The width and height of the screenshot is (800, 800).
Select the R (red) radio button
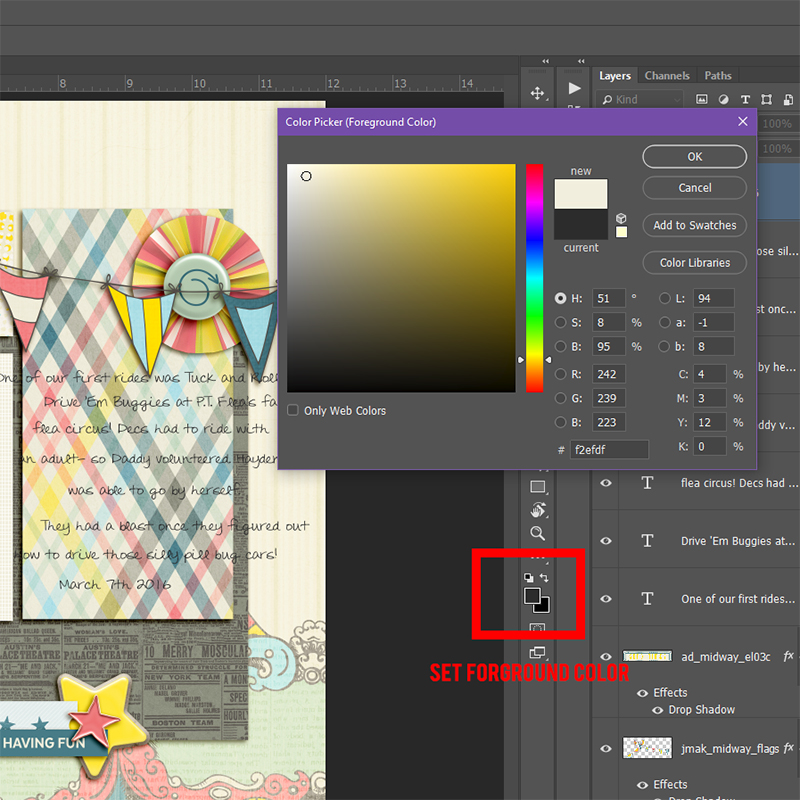560,374
